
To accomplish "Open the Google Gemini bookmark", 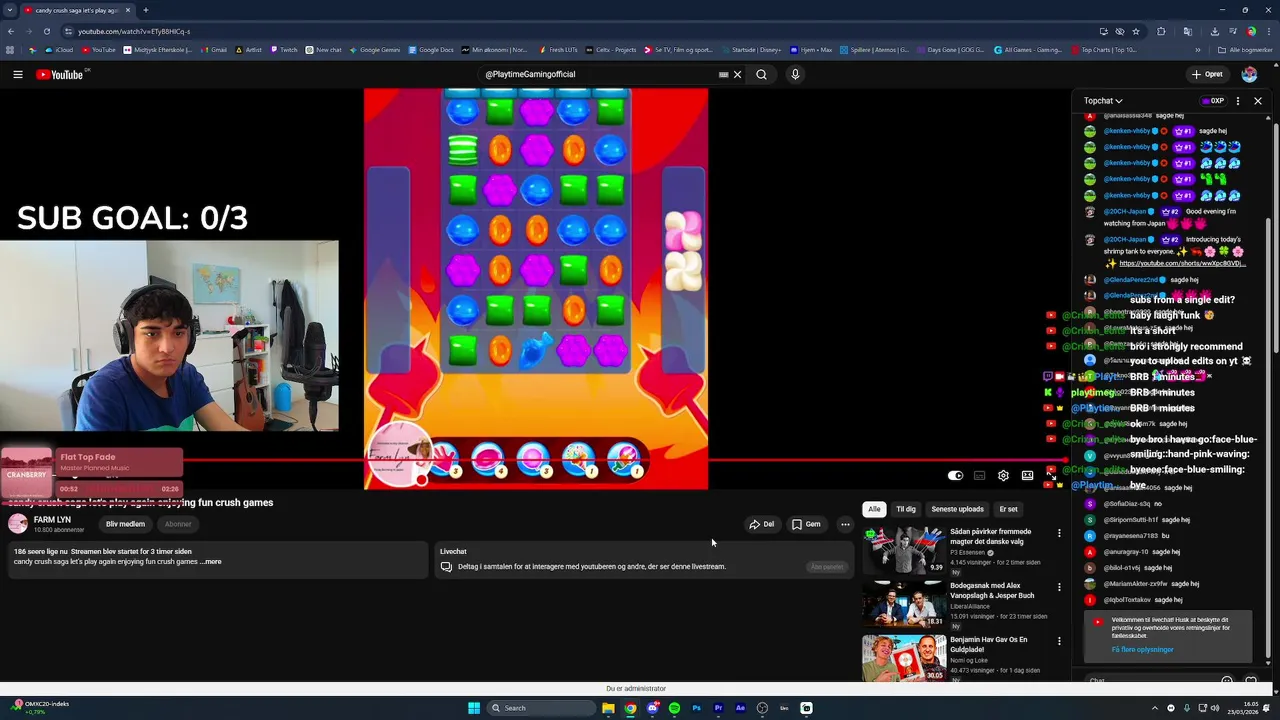I will pos(374,50).
